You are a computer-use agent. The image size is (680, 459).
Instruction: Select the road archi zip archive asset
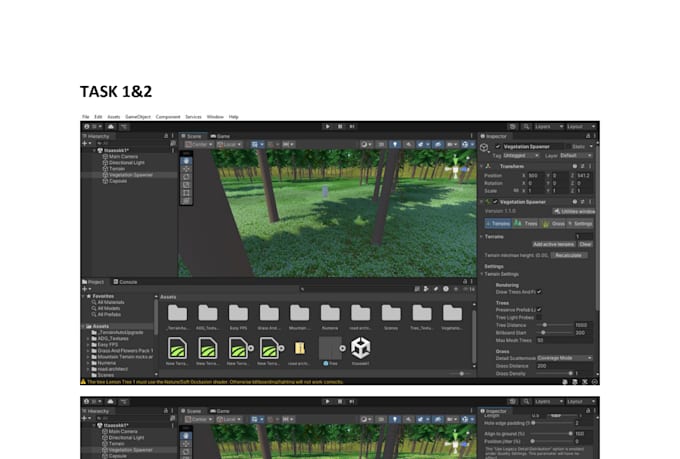tap(299, 348)
